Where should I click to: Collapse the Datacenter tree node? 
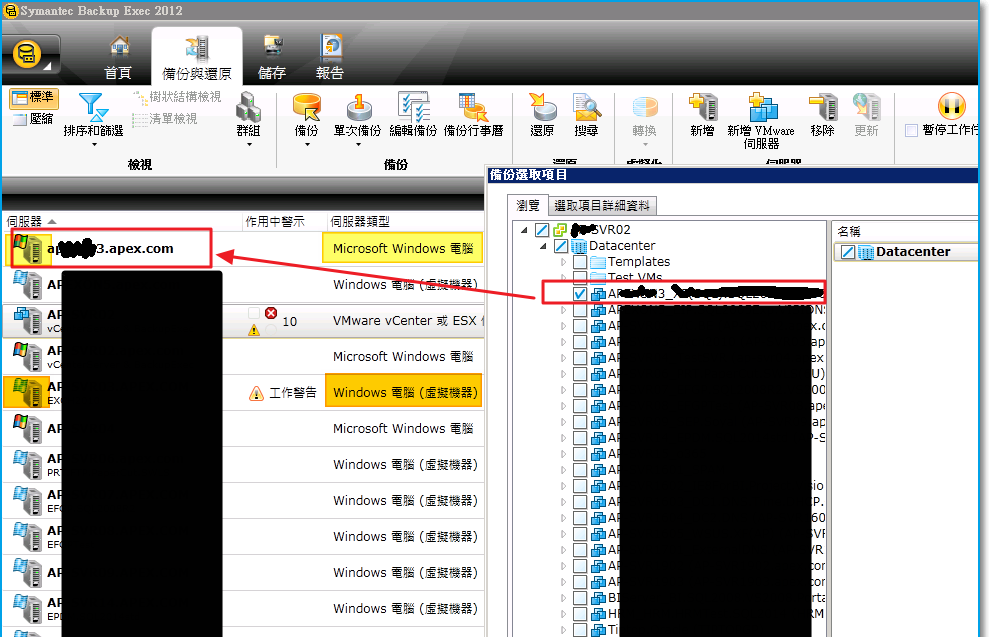pos(543,246)
